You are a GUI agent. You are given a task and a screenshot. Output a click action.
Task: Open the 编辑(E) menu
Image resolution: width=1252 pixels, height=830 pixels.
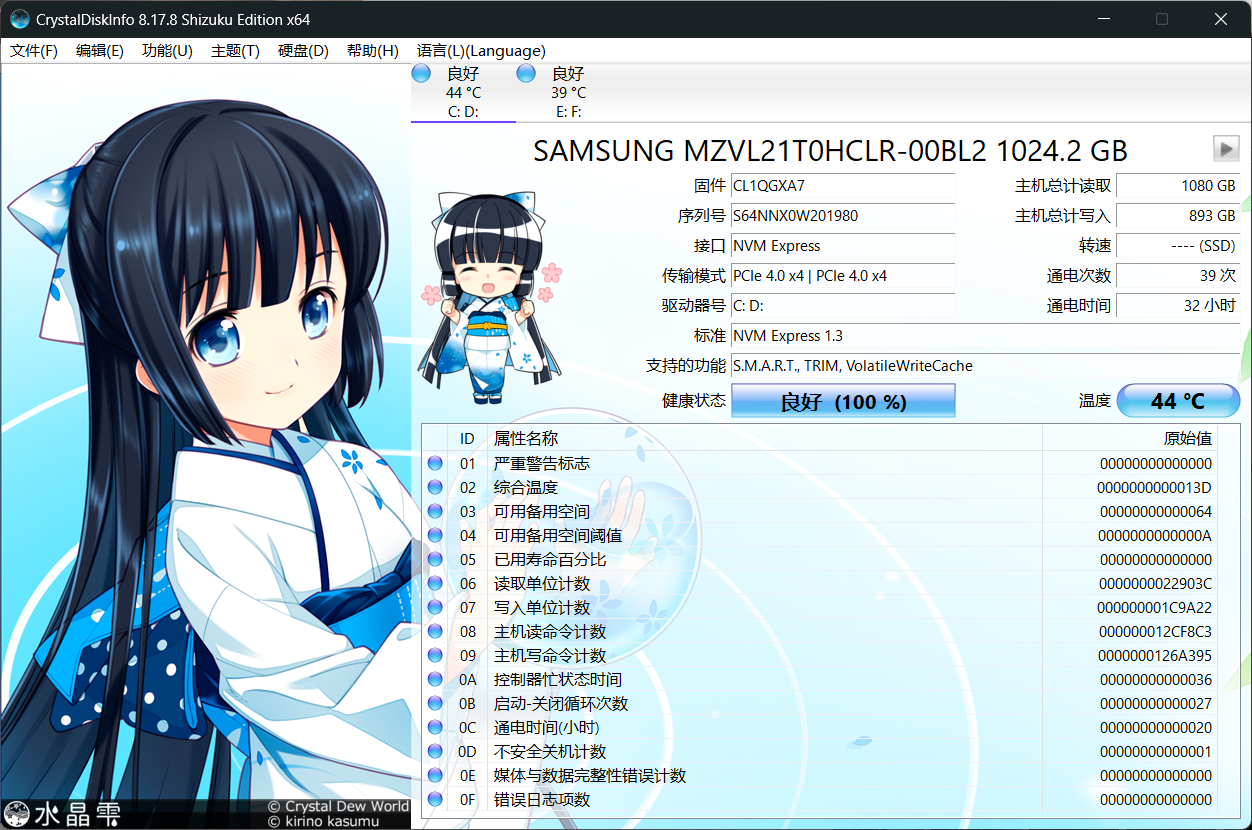(x=100, y=51)
